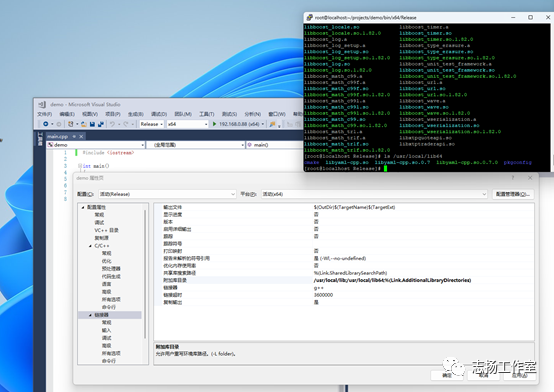
Task: Maximize the PuTTY terminal window
Action: click(x=530, y=17)
